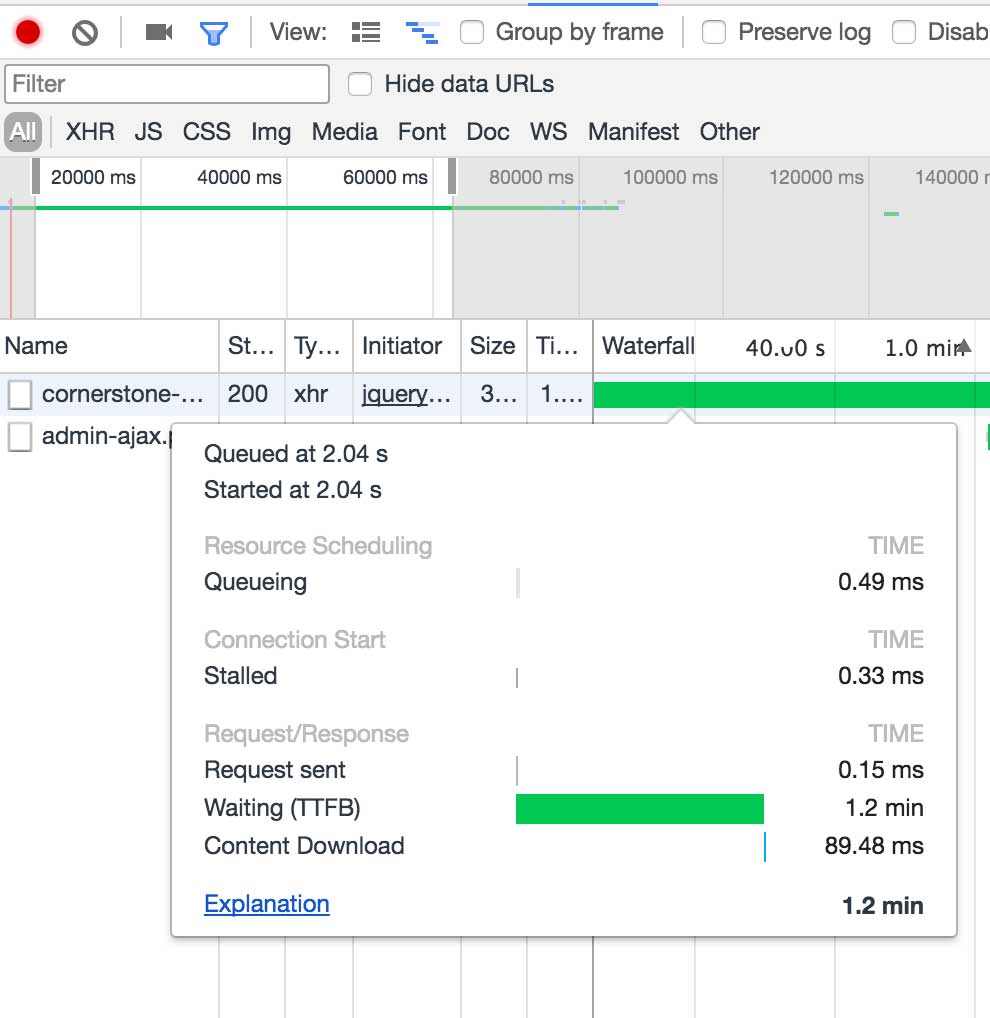The image size is (990, 1018).
Task: Click the Waterfall column sort arrow
Action: tap(963, 347)
